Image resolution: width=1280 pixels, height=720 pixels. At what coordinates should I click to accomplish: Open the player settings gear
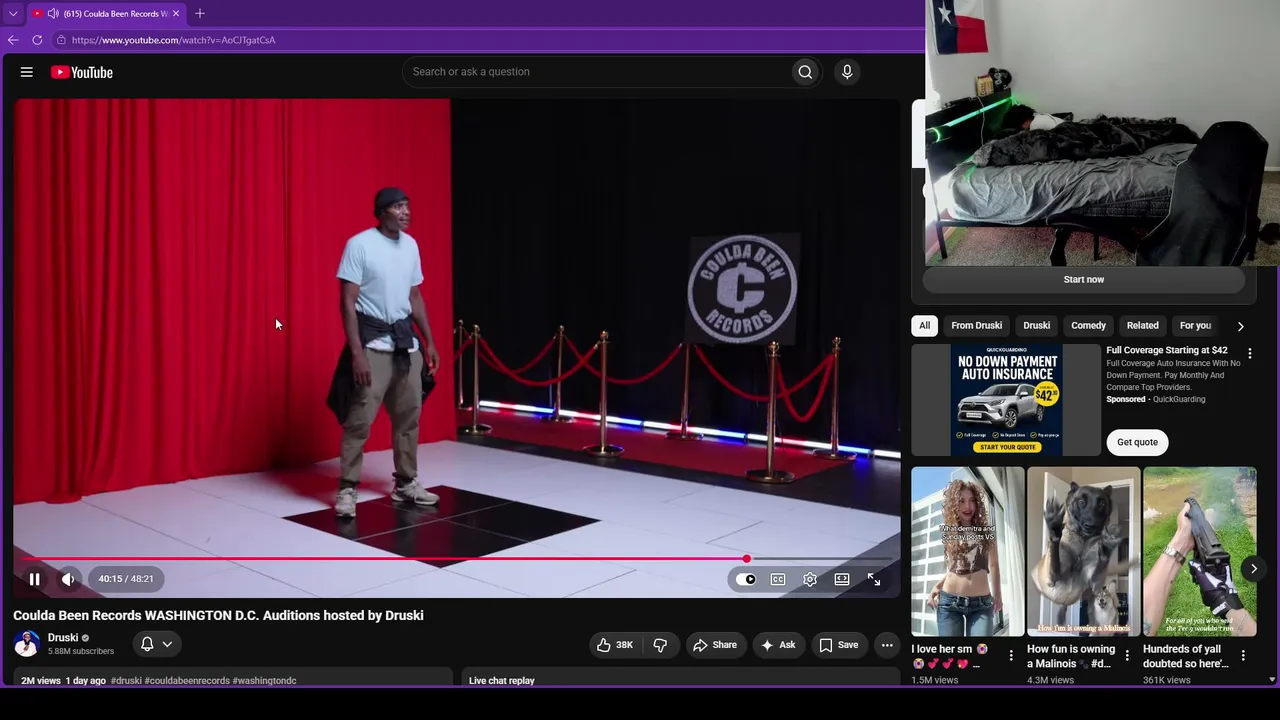[x=810, y=579]
